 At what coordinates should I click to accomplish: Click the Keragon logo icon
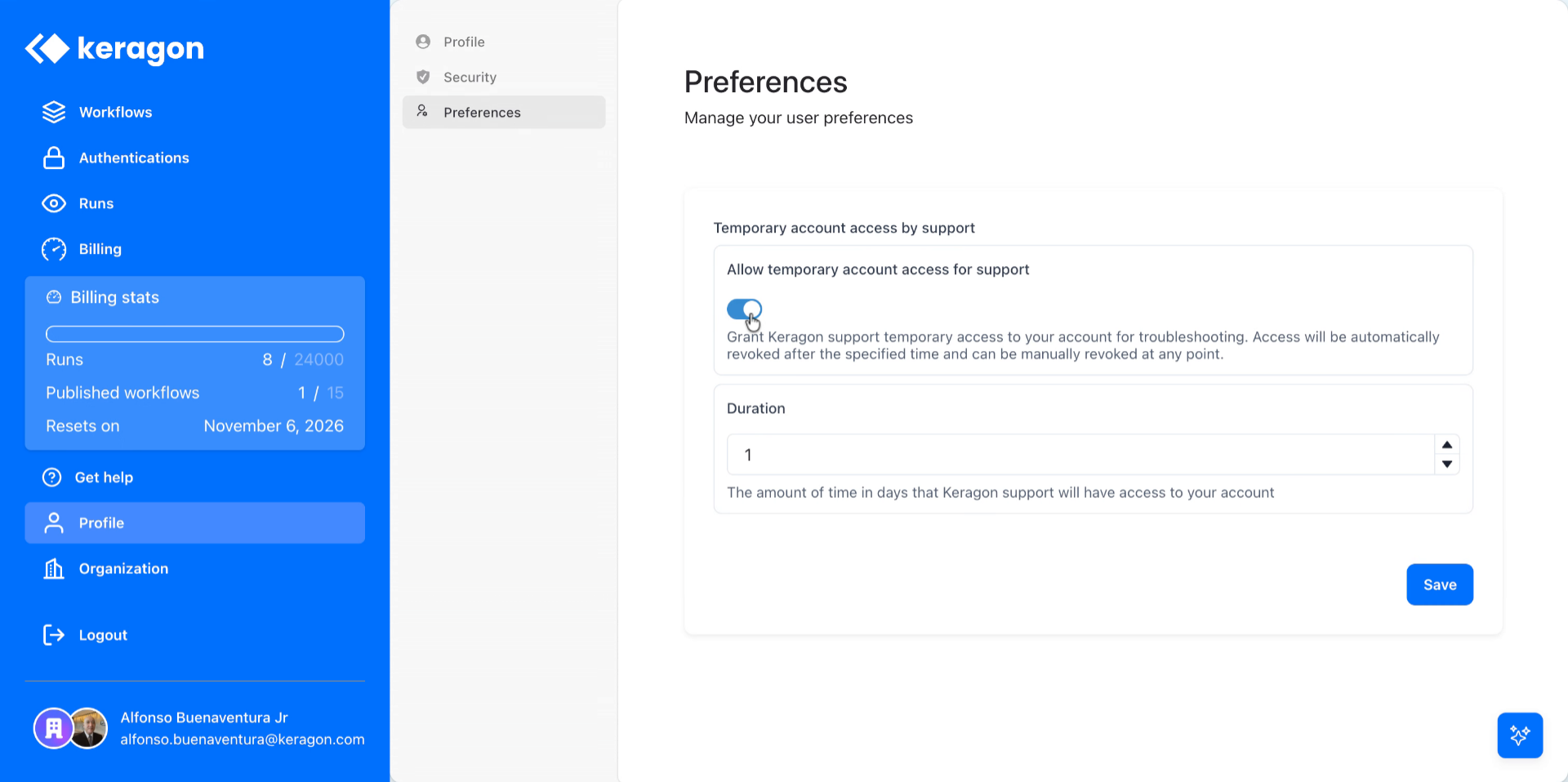(47, 49)
